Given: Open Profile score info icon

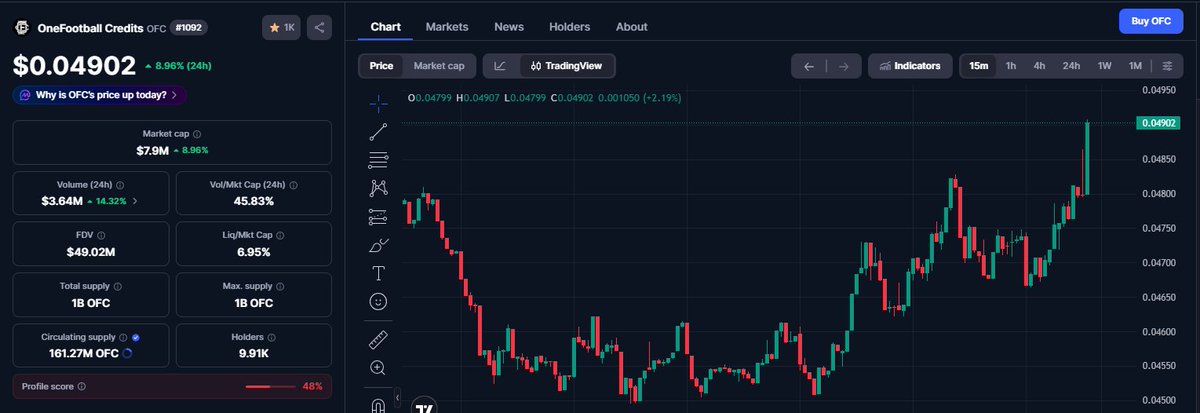Looking at the screenshot, I should coord(81,386).
